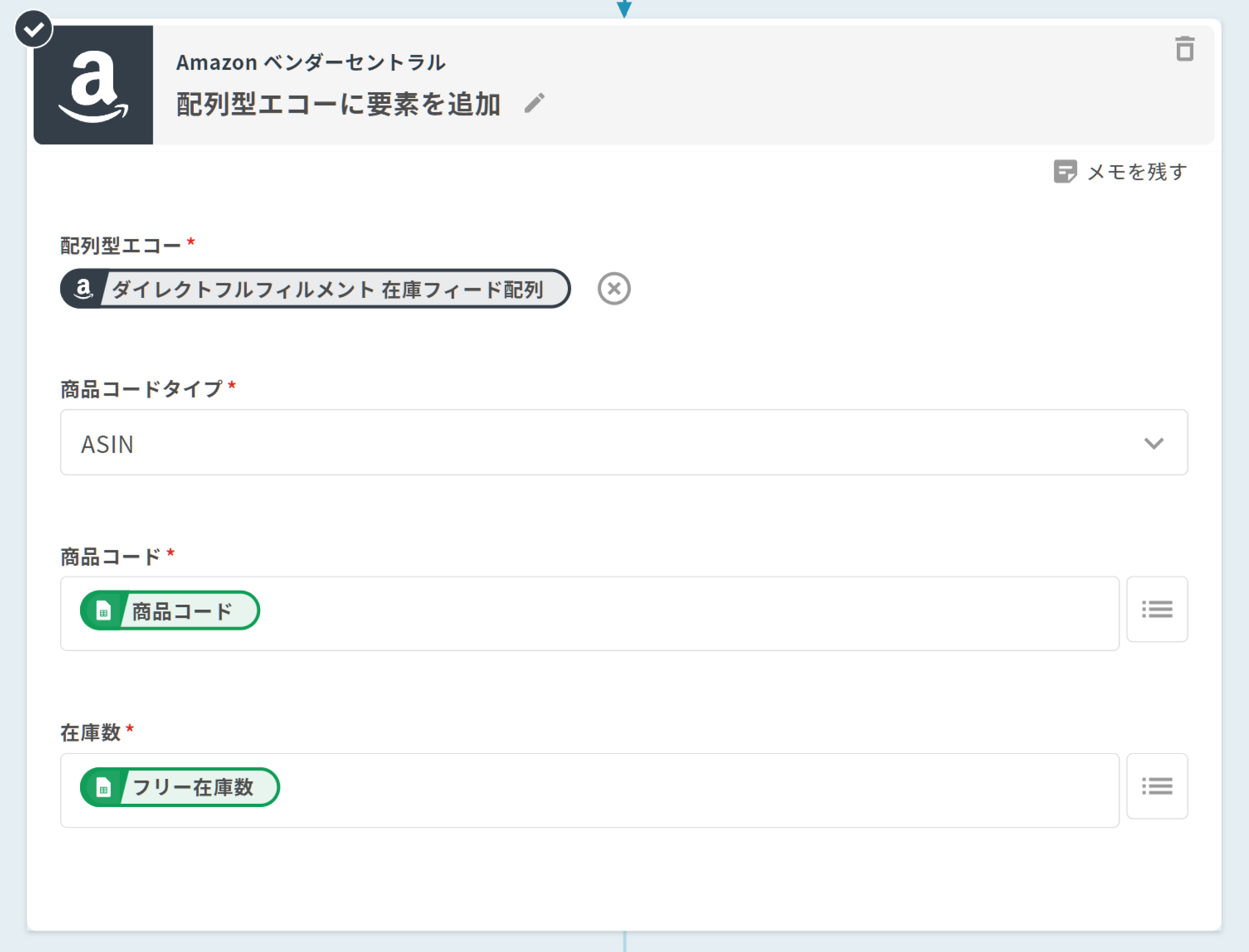Click the フリー在庫数 variable pill
Screen dimensions: 1249x952
192,787
